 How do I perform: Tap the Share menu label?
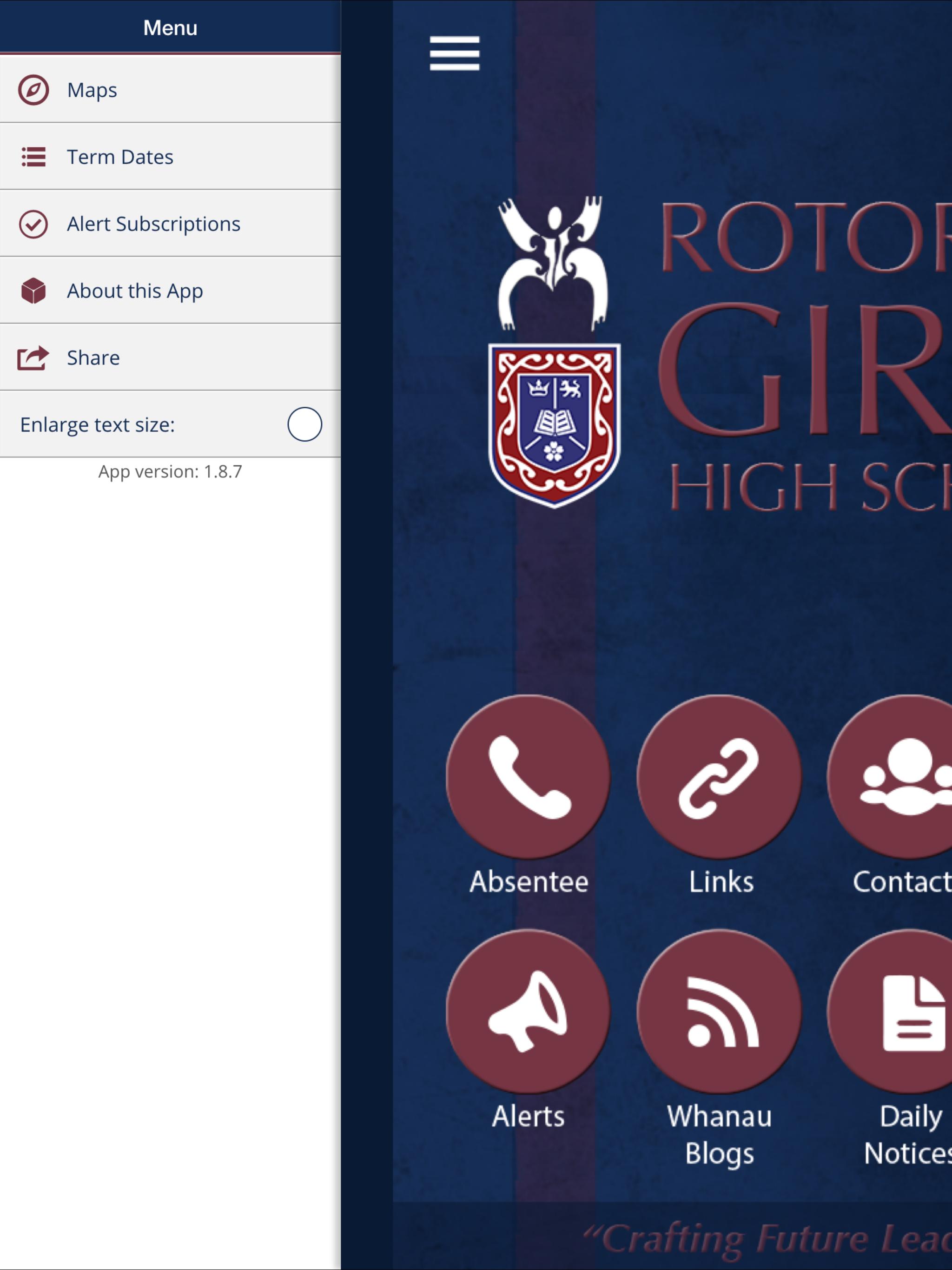pyautogui.click(x=93, y=357)
